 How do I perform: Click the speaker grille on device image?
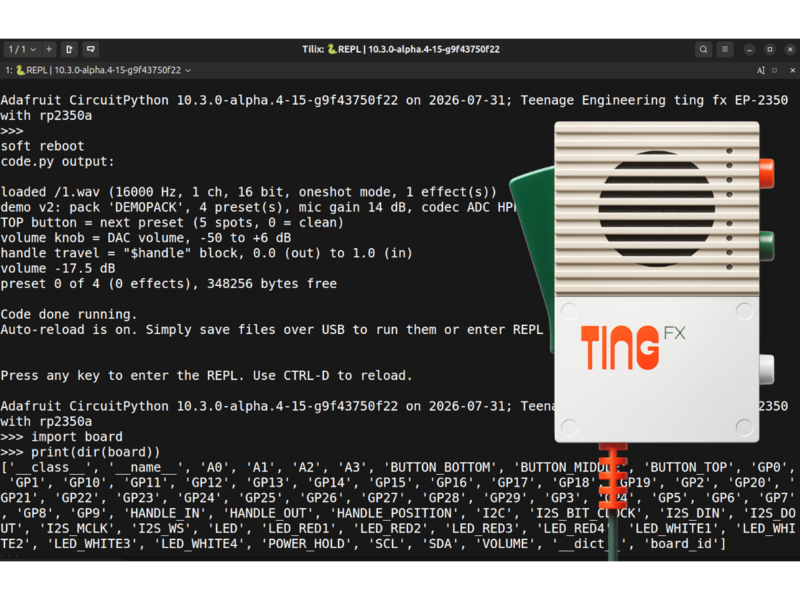tap(657, 208)
